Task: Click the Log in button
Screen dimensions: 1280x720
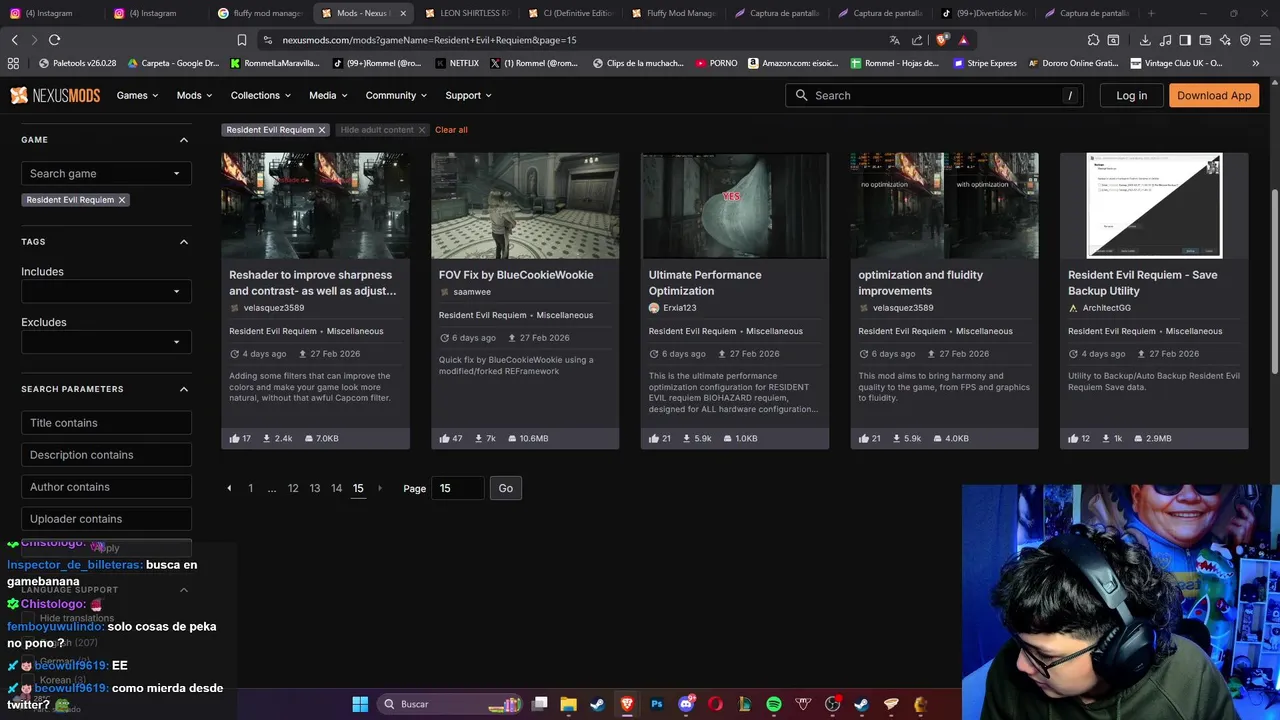Action: coord(1131,95)
